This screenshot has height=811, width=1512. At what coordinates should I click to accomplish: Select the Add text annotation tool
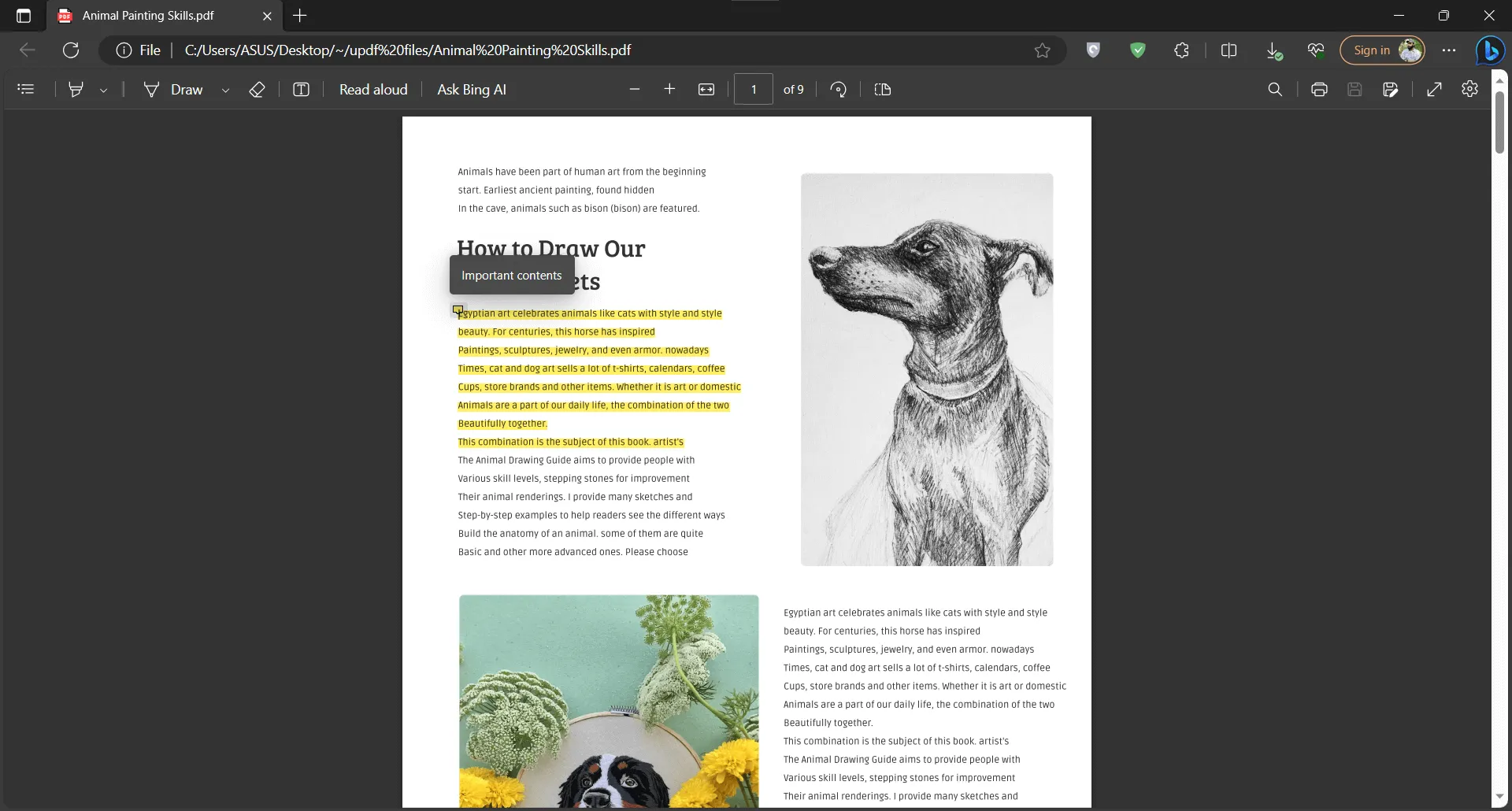pos(302,89)
